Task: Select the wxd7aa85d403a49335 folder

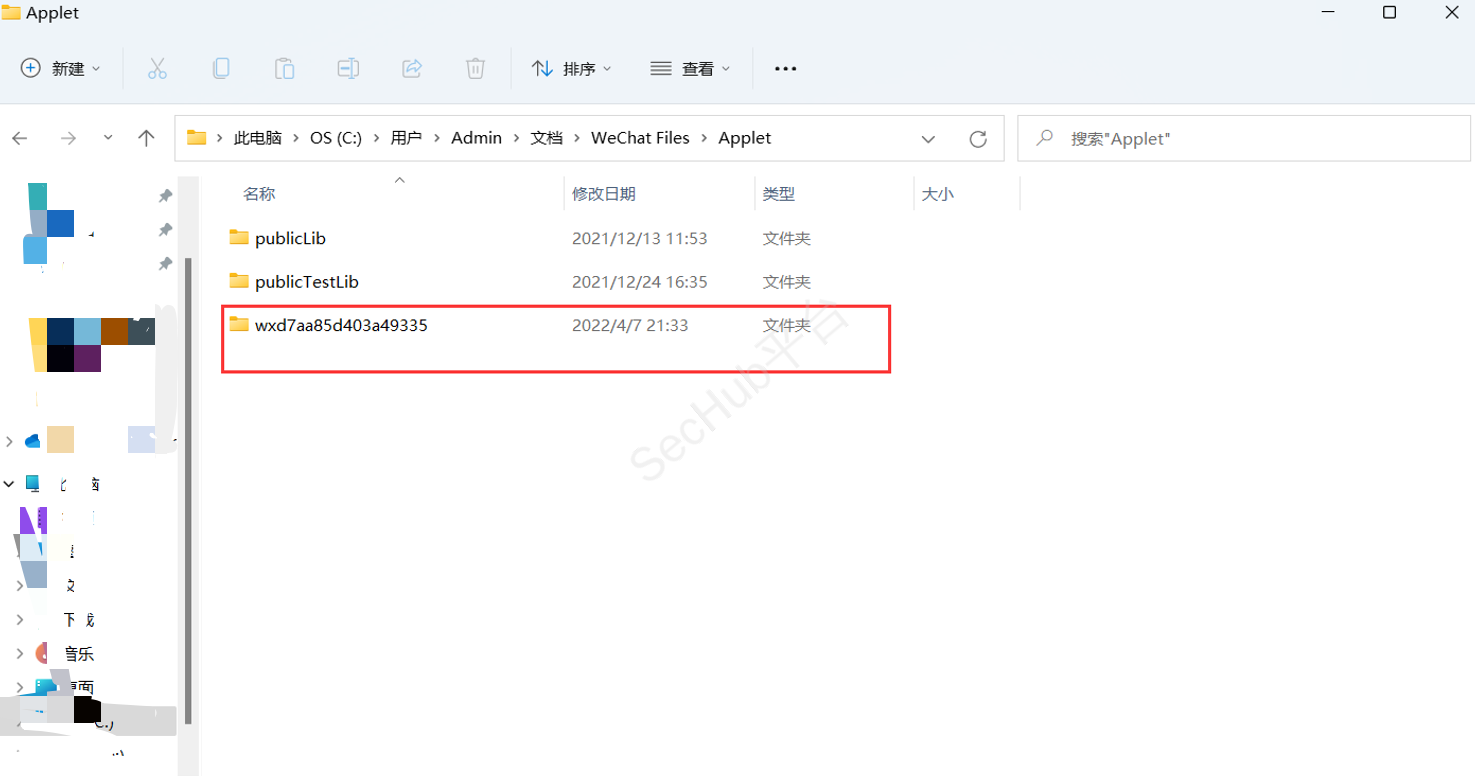Action: tap(340, 325)
